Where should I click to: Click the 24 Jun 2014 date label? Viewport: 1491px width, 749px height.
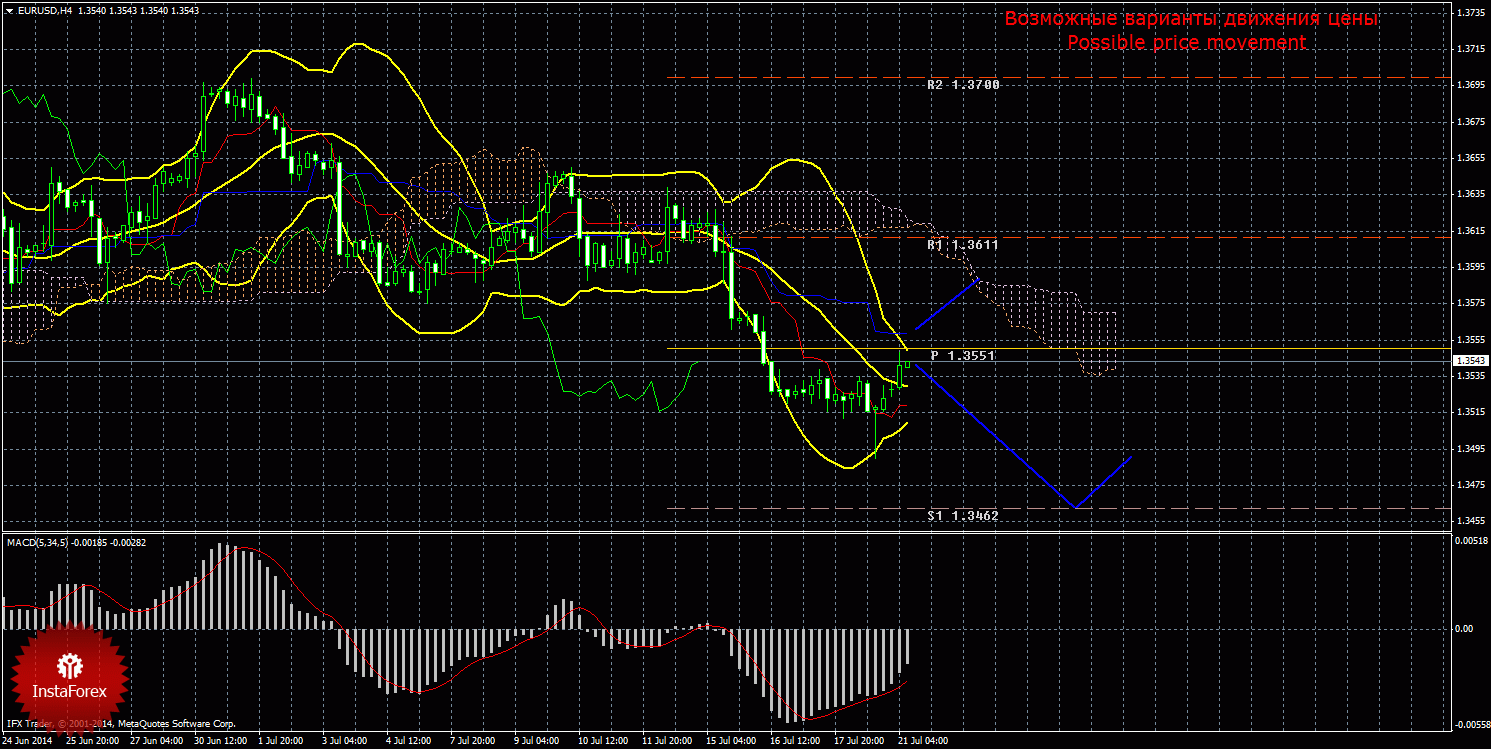27,742
